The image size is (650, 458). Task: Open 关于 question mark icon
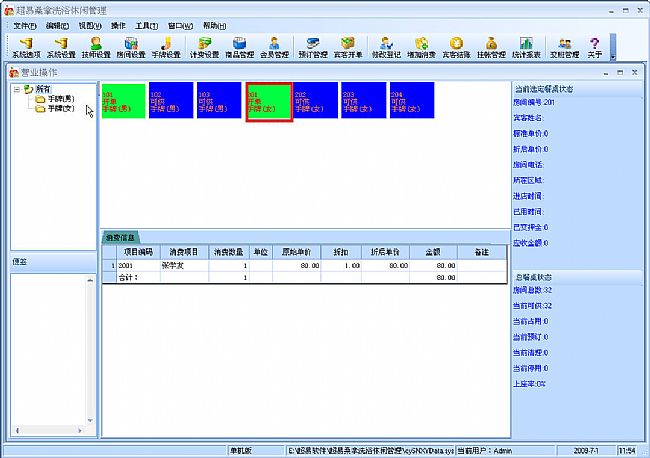pyautogui.click(x=594, y=48)
